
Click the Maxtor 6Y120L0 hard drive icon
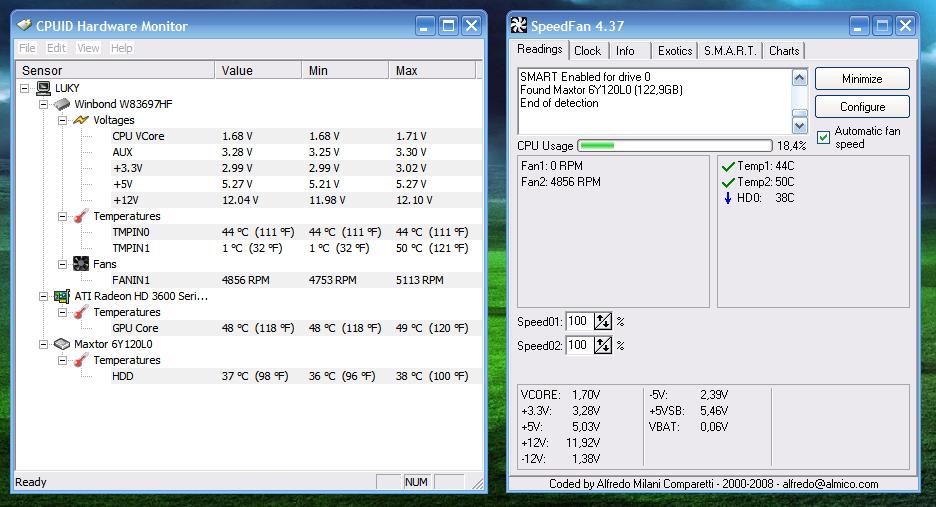coord(62,344)
